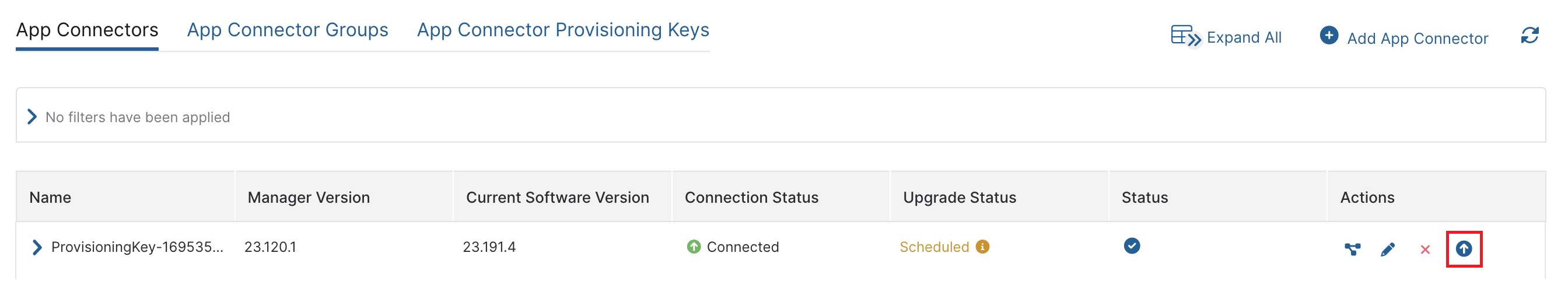Sort by the Name column header
Viewport: 1568px width, 284px height.
pyautogui.click(x=51, y=198)
